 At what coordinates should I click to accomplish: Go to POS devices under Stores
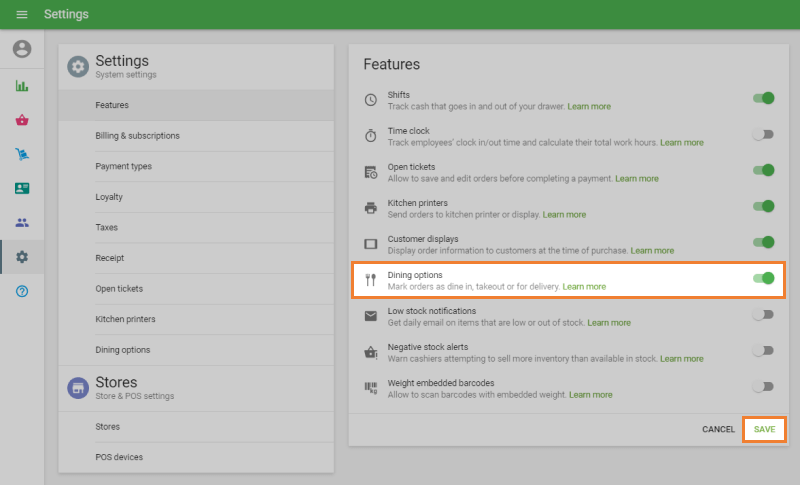tap(119, 457)
